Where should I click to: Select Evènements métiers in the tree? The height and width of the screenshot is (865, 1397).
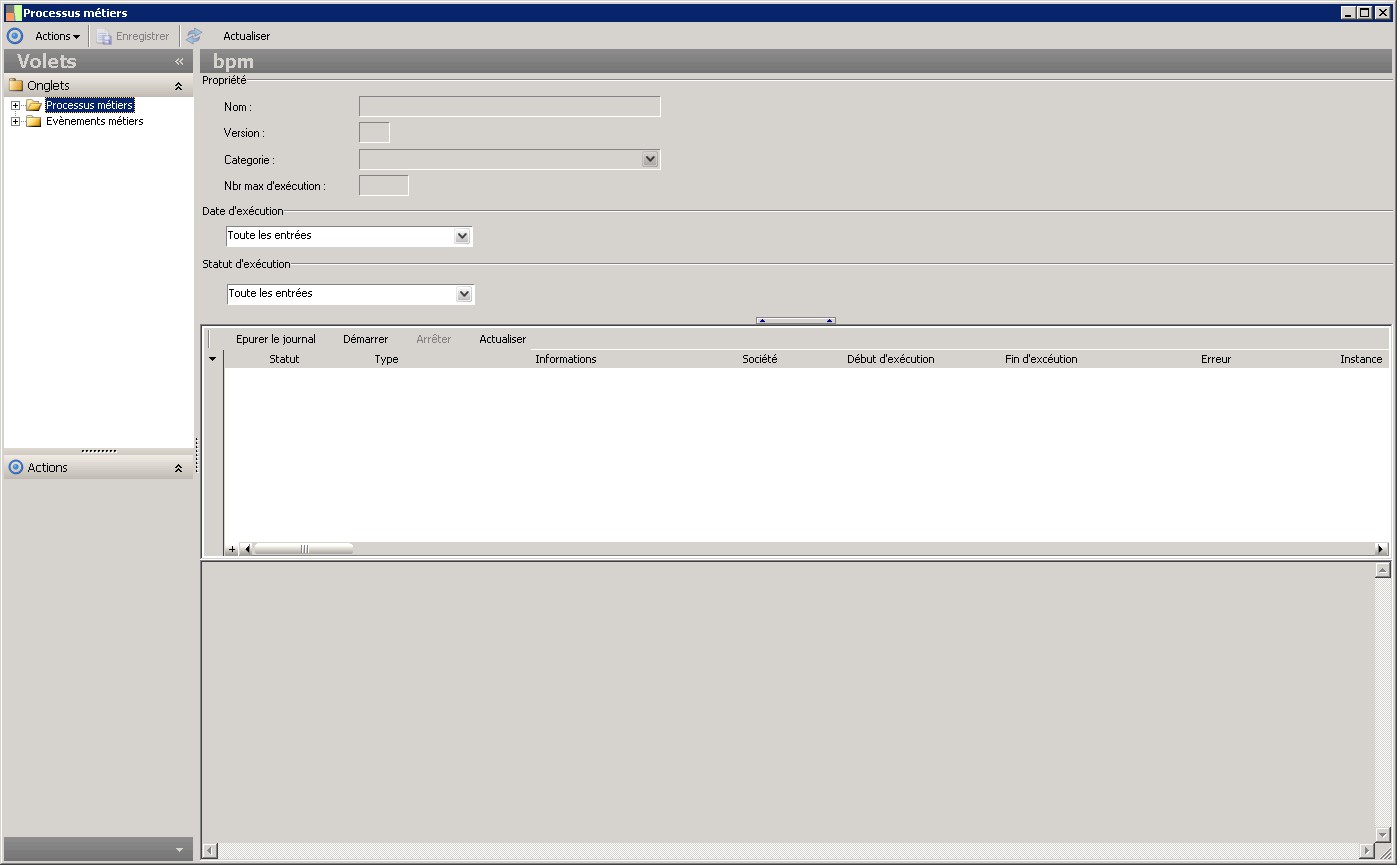pos(94,121)
